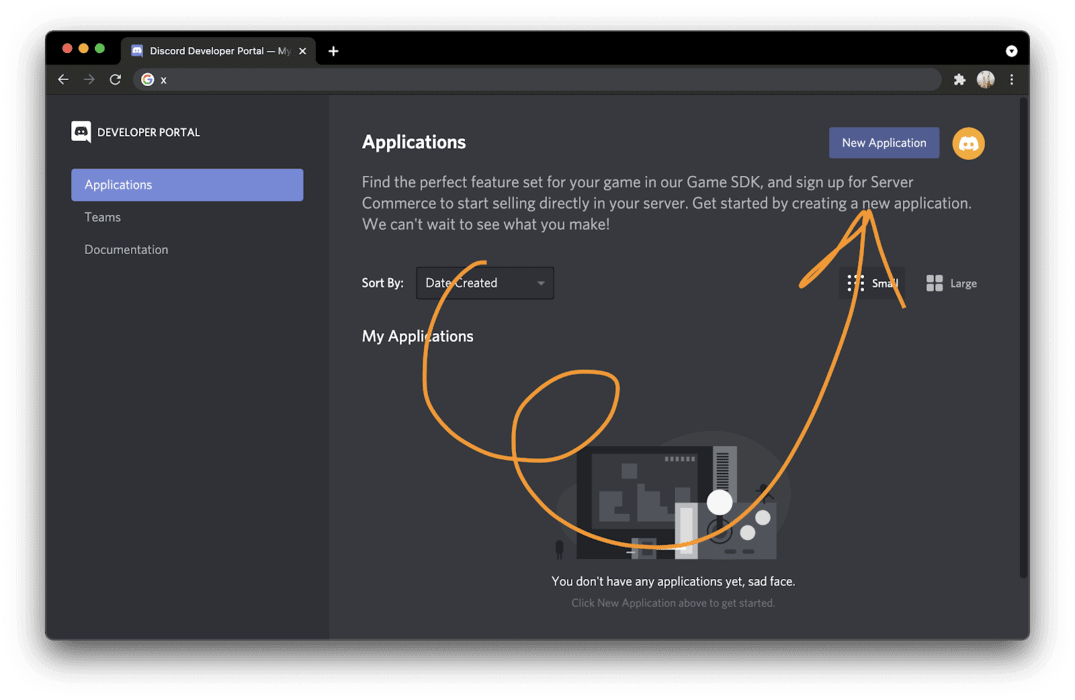The width and height of the screenshot is (1075, 700).
Task: Go back with the browser back arrow
Action: pyautogui.click(x=63, y=80)
